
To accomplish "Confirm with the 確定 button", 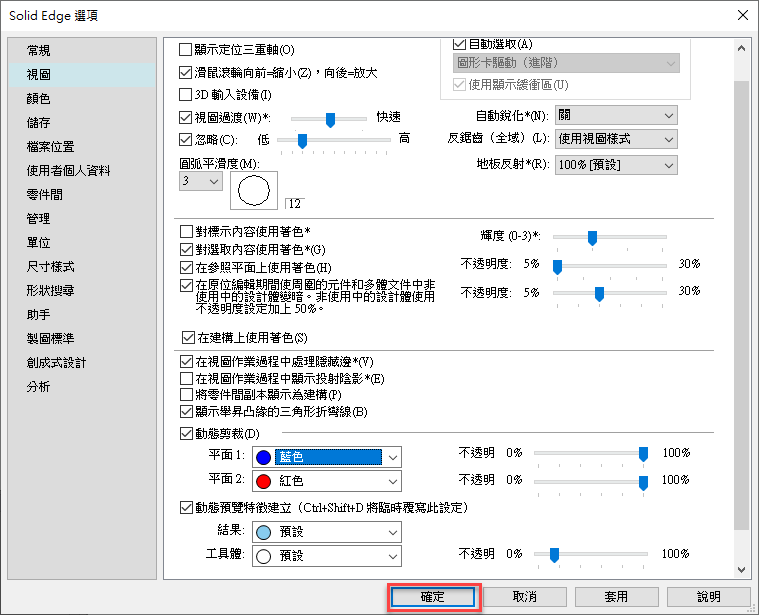I will coord(433,597).
